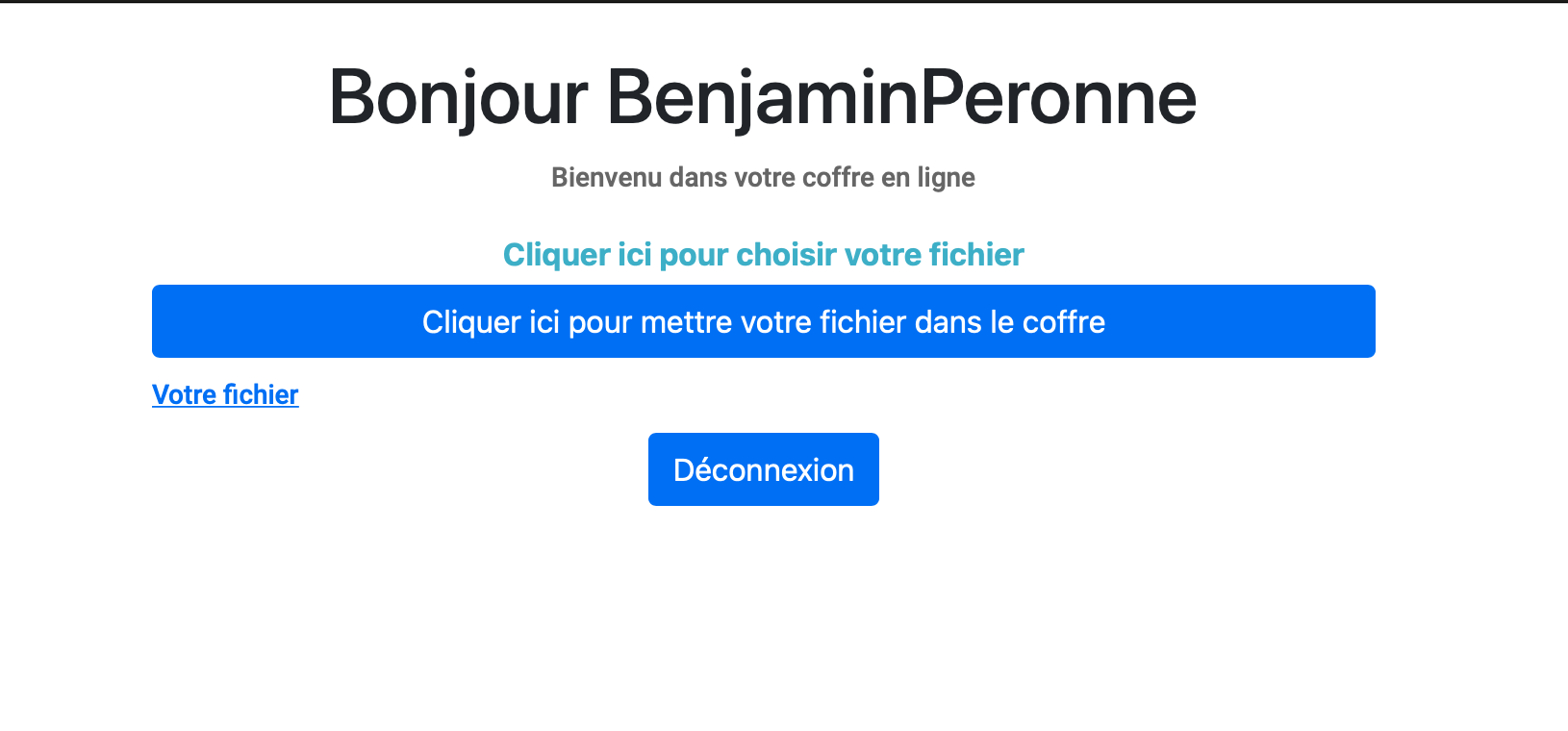
Task: Open the "Votre fichier" link
Action: tap(225, 395)
